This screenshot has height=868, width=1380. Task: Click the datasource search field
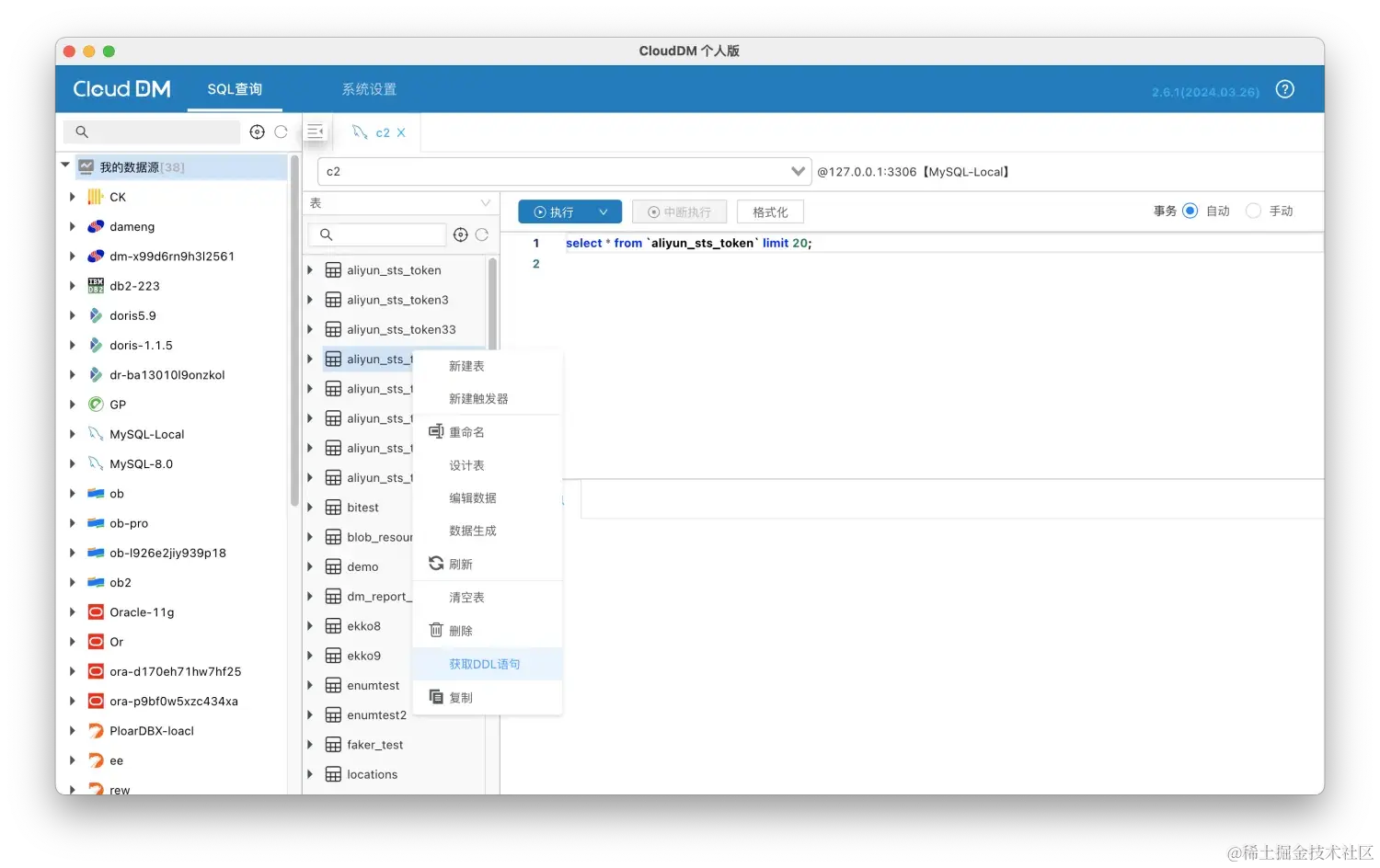[152, 132]
